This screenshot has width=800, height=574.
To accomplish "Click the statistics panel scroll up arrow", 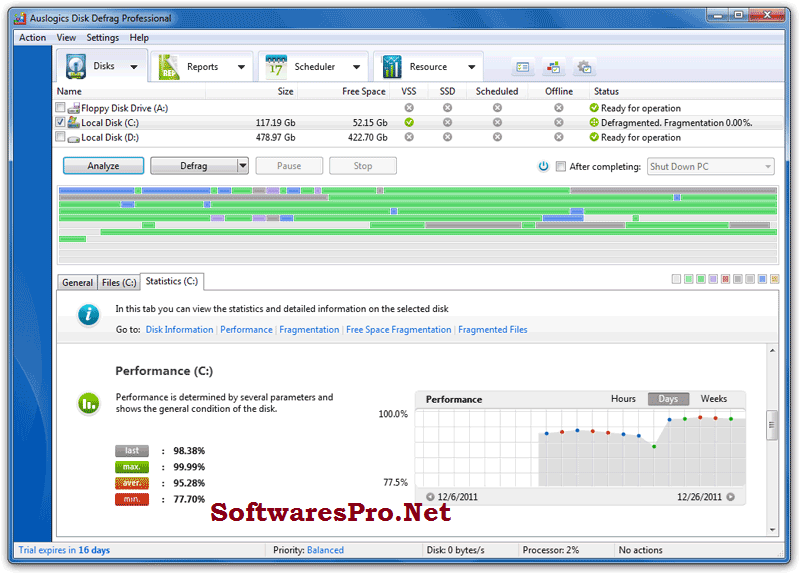I will [x=772, y=351].
